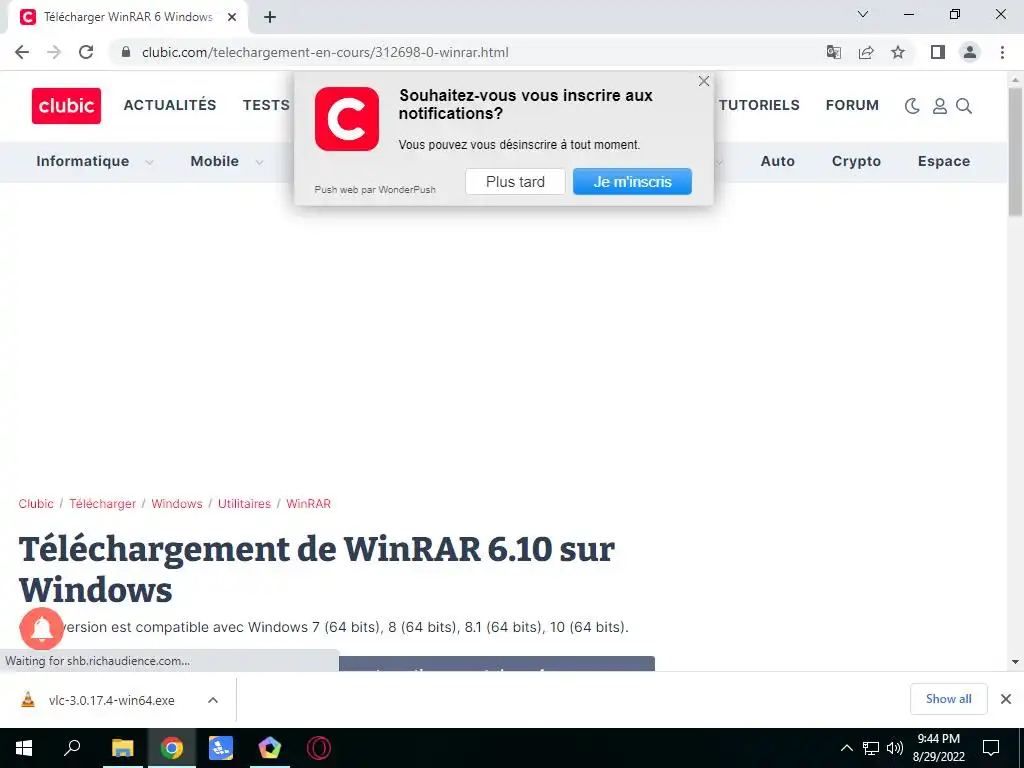Share this page via the share icon
This screenshot has width=1024, height=768.
[866, 52]
